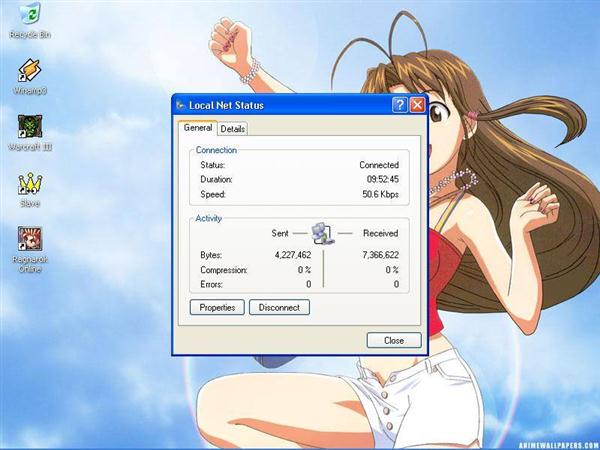Click the Bytes: label
This screenshot has height=450, width=600.
tap(211, 255)
